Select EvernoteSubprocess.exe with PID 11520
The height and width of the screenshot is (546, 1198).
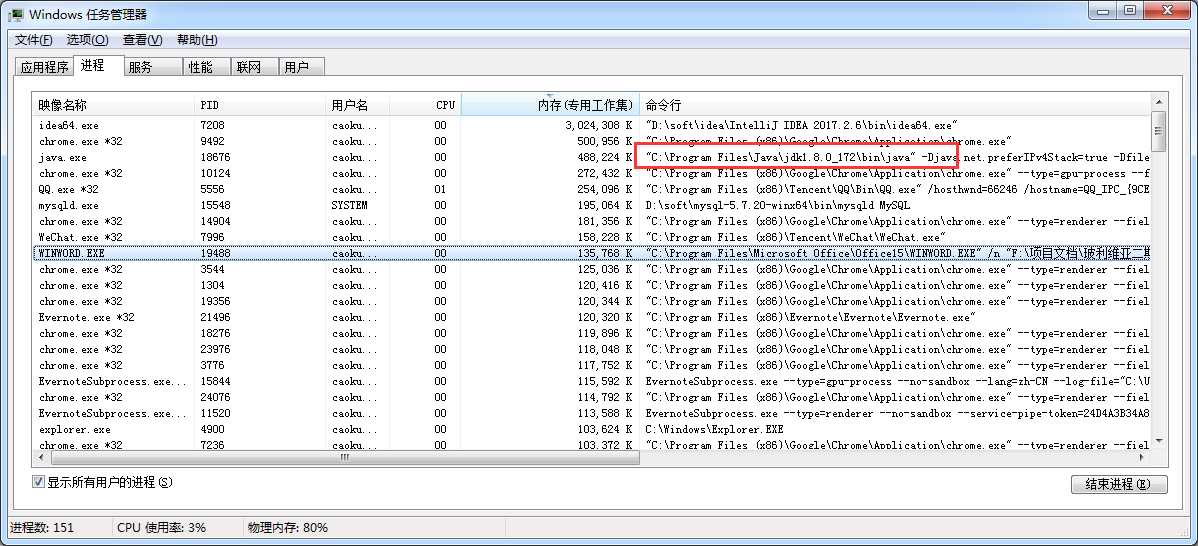click(x=591, y=413)
